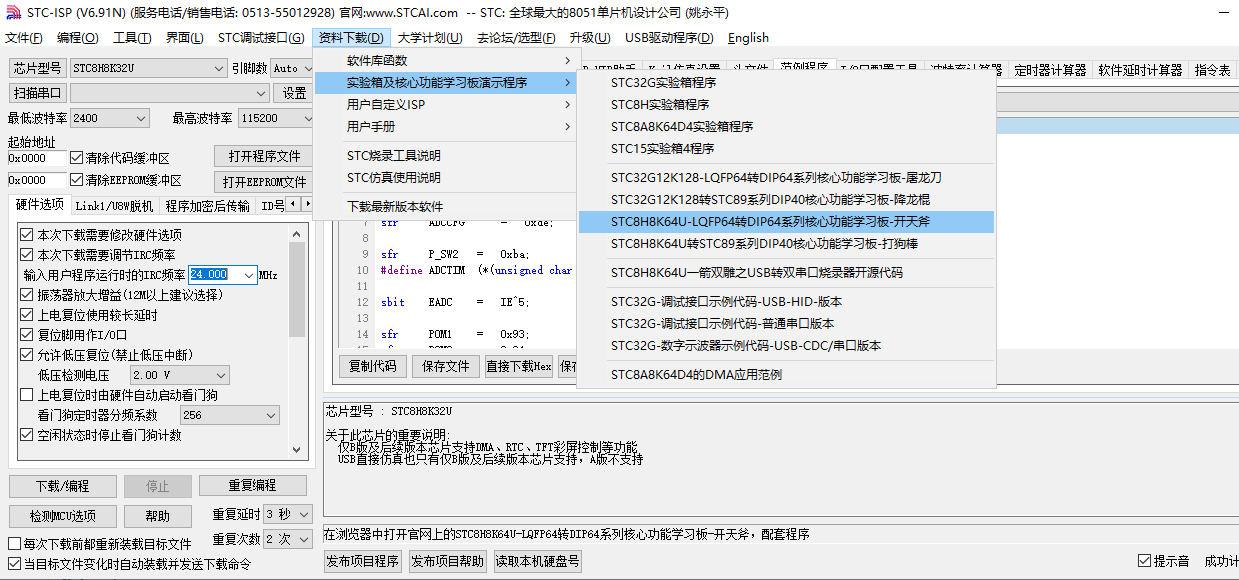Select STC8H8K64U 开天斧 learning board item
Image resolution: width=1239 pixels, height=580 pixels.
coord(786,221)
